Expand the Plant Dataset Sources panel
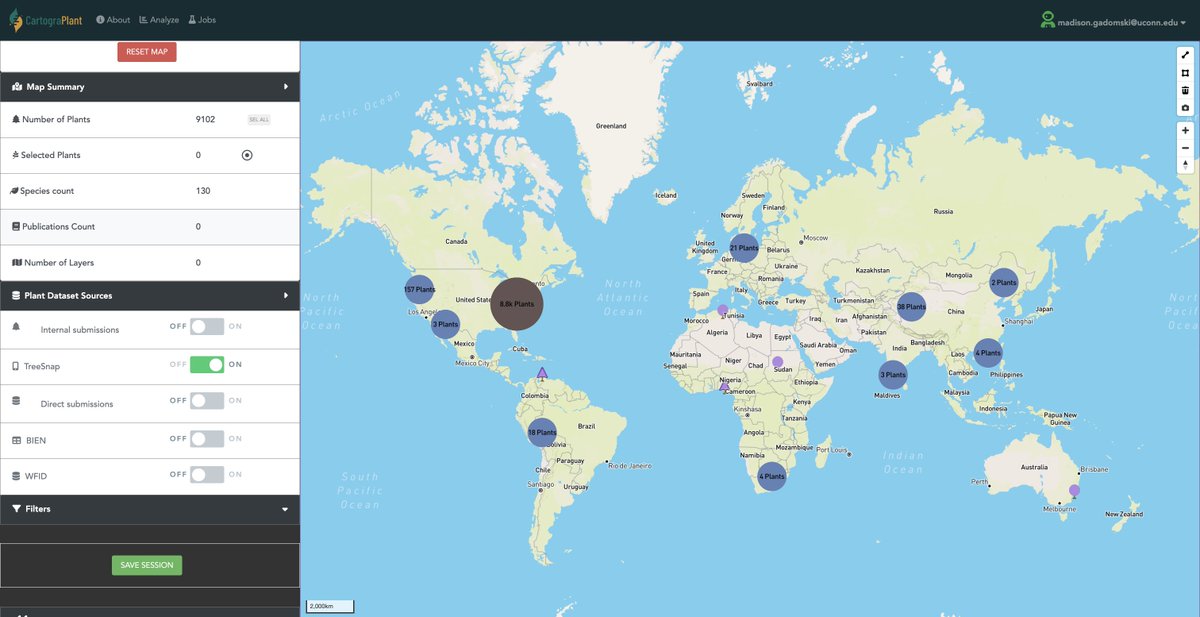1200x617 pixels. [286, 295]
